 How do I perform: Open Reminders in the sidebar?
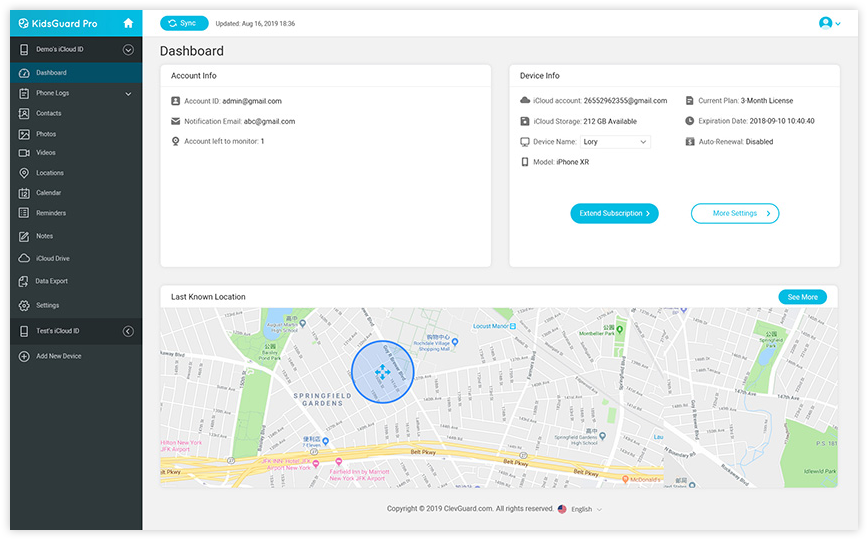pyautogui.click(x=76, y=213)
